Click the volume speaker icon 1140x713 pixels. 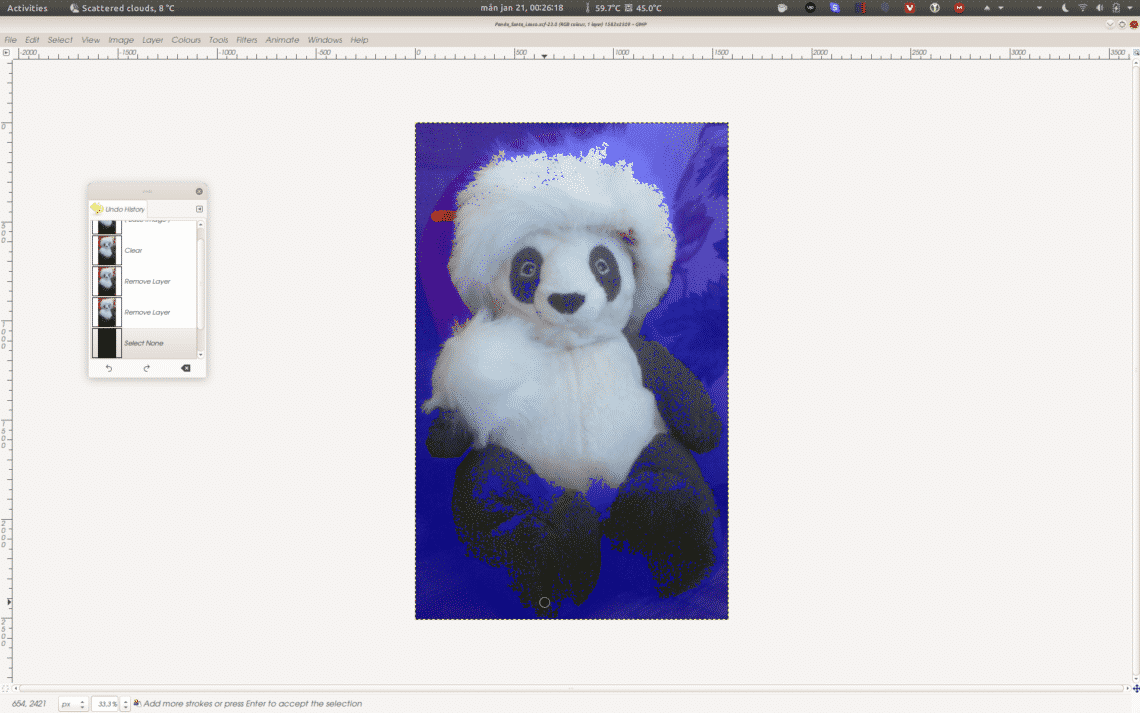point(1099,8)
